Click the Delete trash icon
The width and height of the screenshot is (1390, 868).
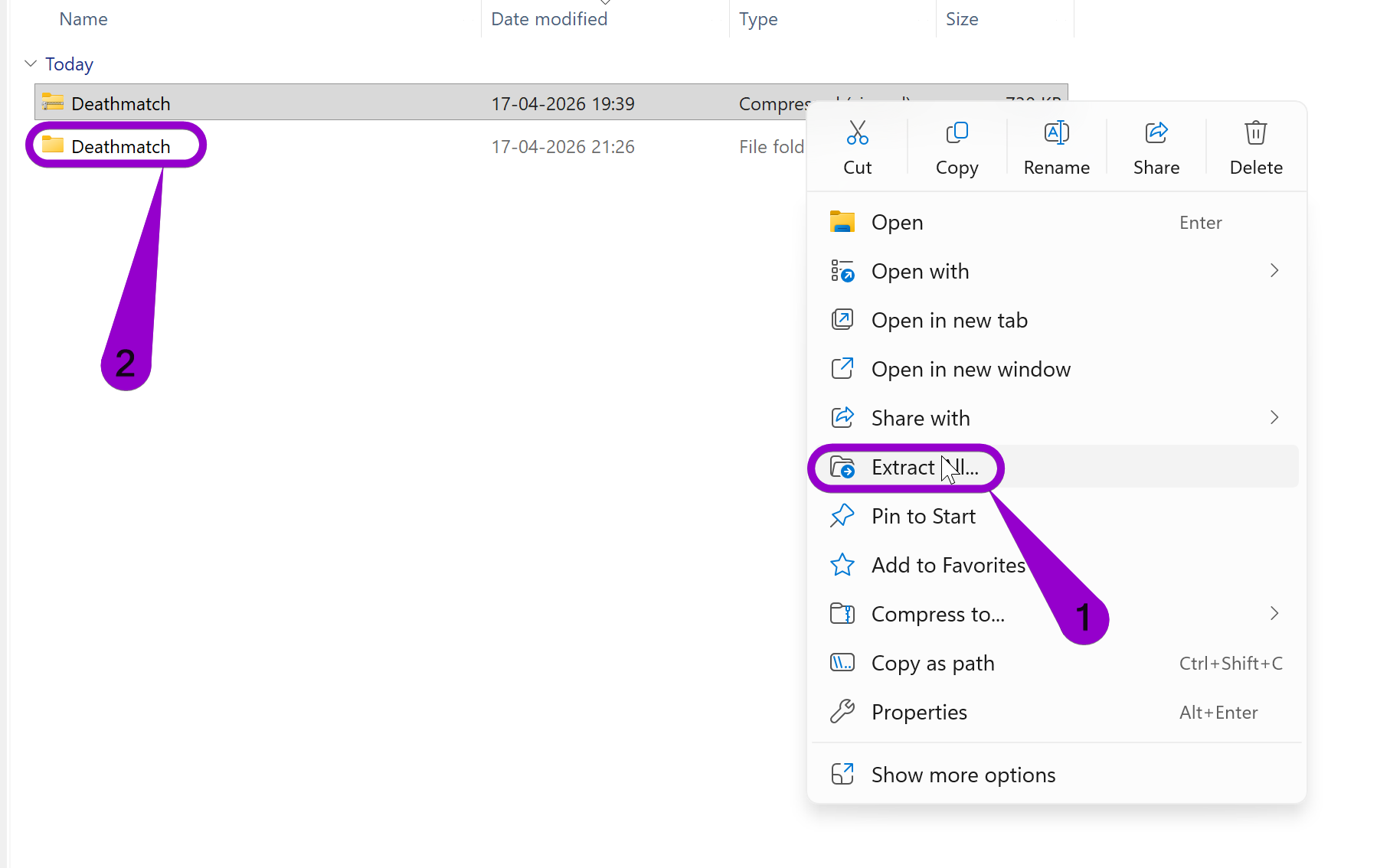[x=1255, y=132]
